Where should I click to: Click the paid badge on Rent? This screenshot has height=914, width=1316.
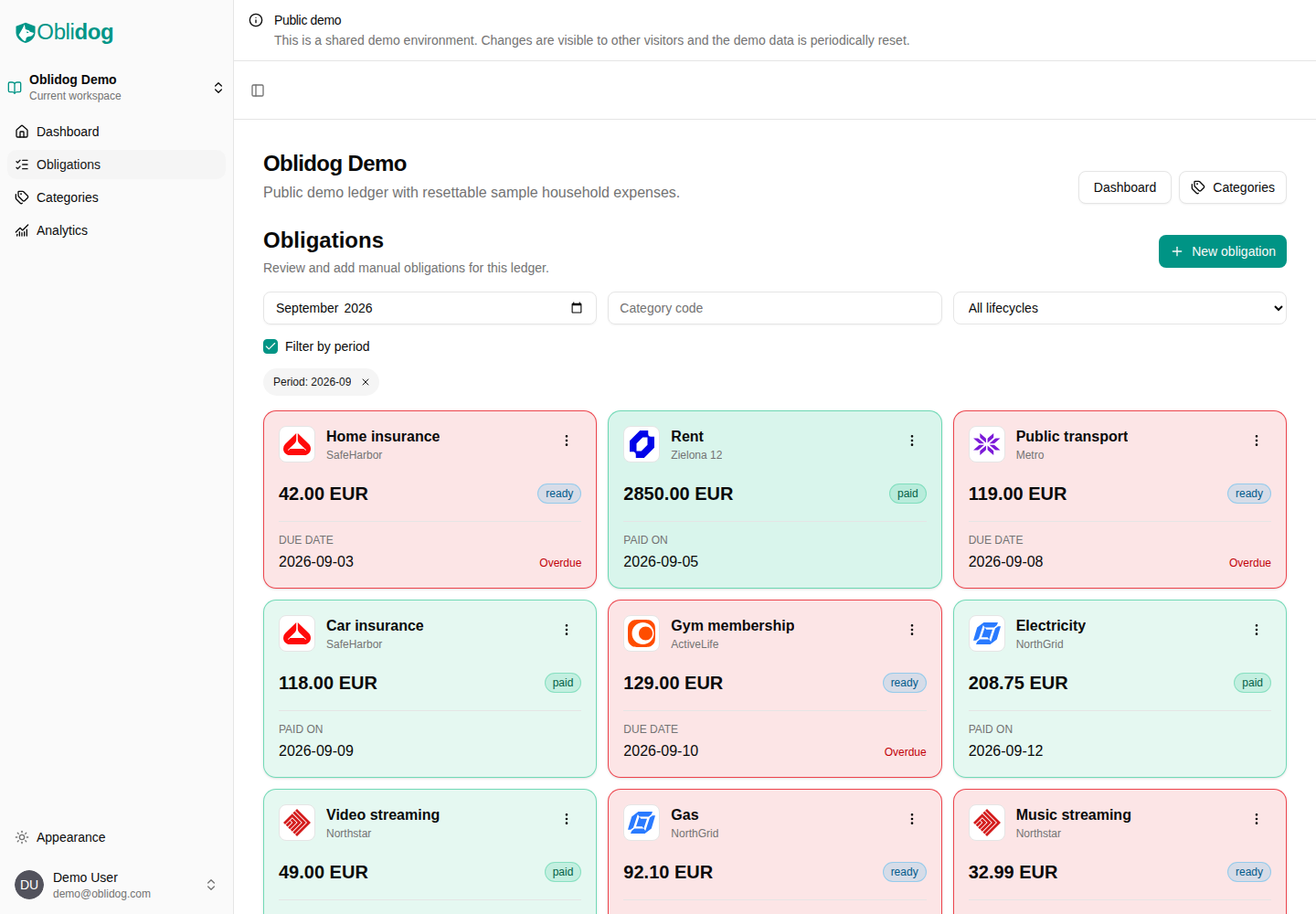907,494
